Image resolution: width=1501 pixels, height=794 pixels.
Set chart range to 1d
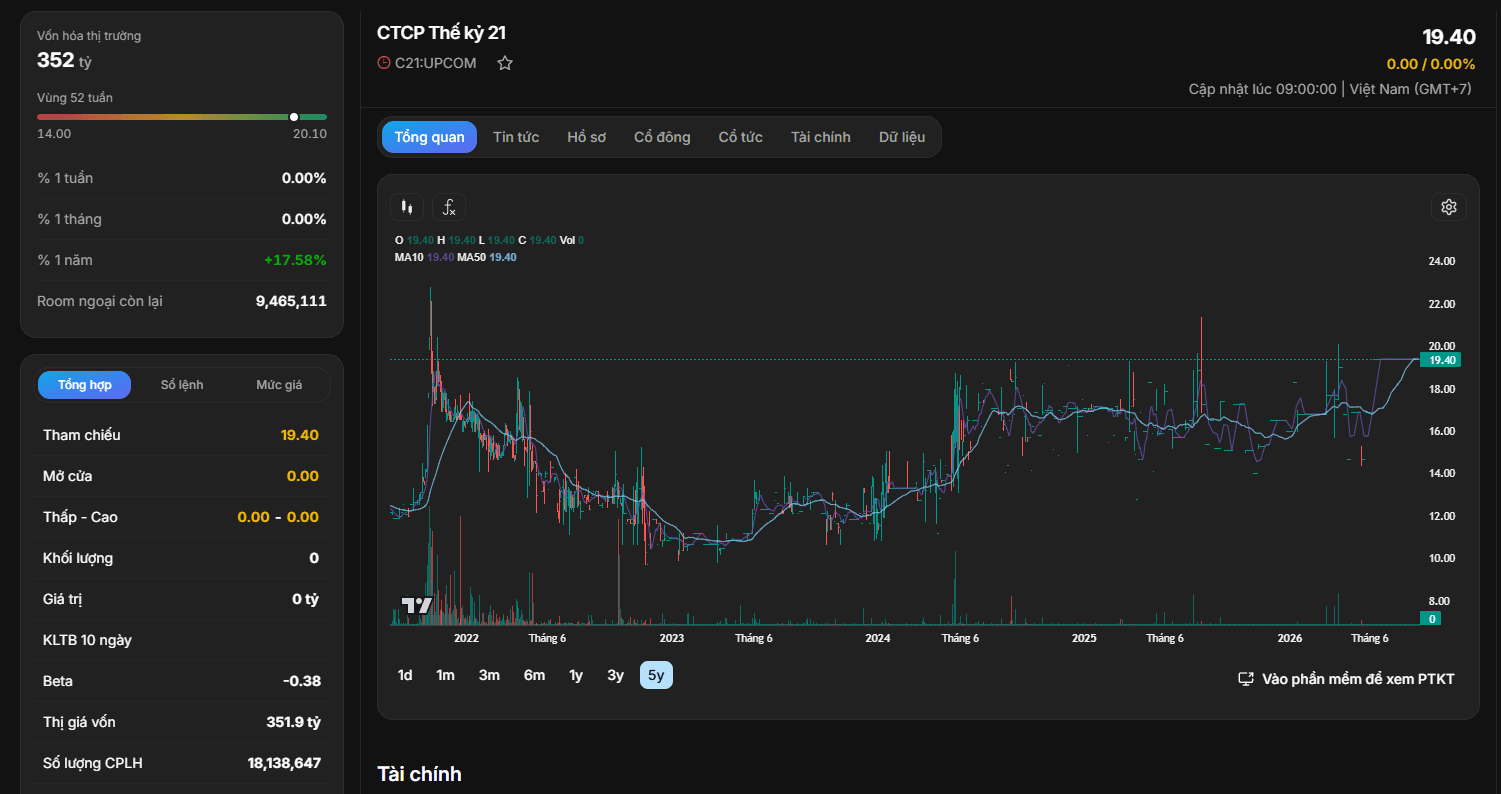click(x=405, y=675)
